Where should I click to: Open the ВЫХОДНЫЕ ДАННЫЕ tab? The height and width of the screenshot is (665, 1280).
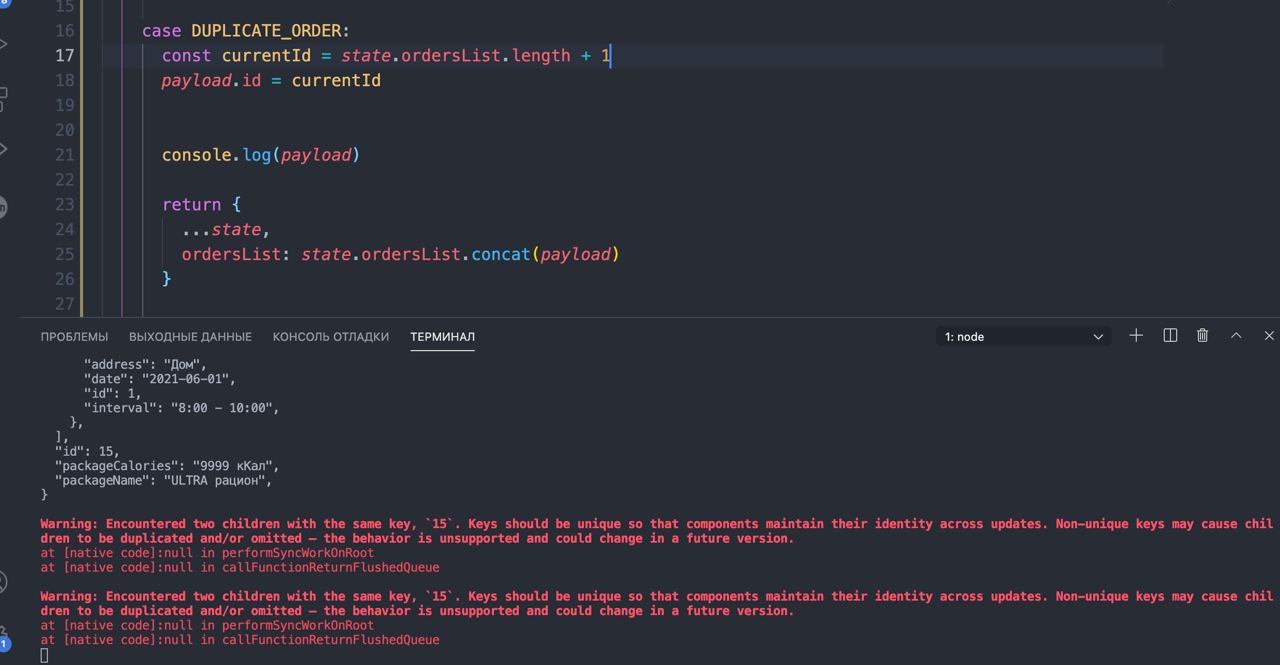pos(190,337)
